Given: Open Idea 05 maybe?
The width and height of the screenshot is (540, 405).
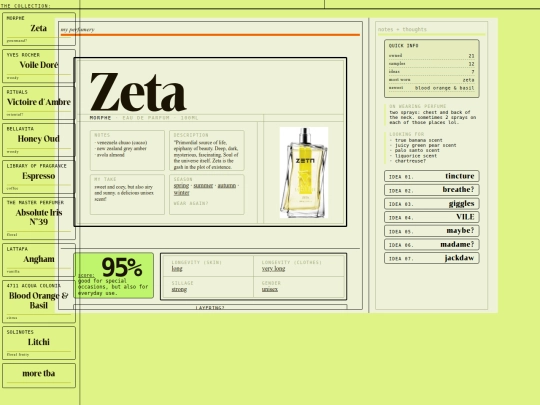Looking at the screenshot, I should [x=432, y=231].
